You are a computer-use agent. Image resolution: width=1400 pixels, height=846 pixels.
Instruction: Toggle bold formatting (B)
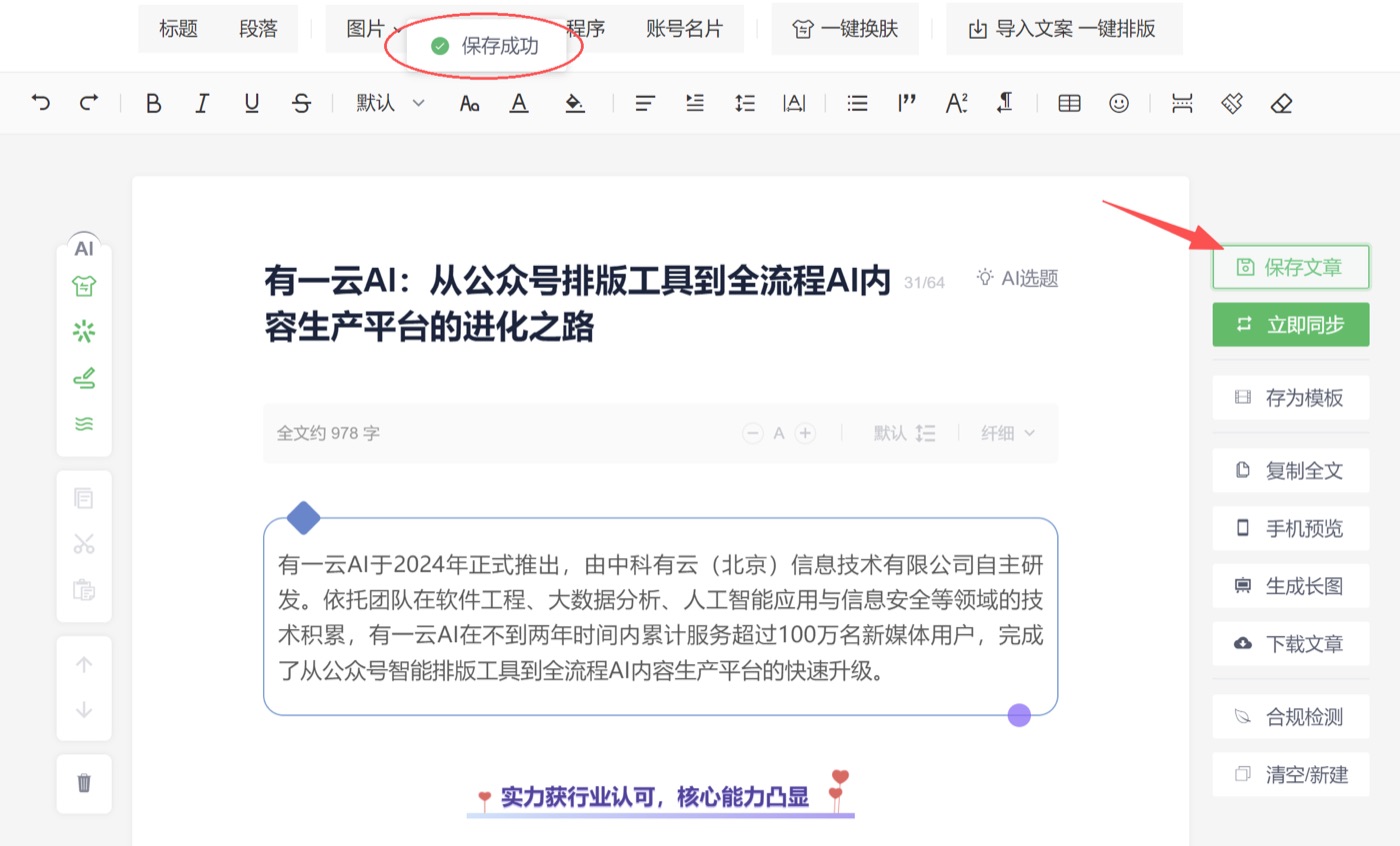153,103
